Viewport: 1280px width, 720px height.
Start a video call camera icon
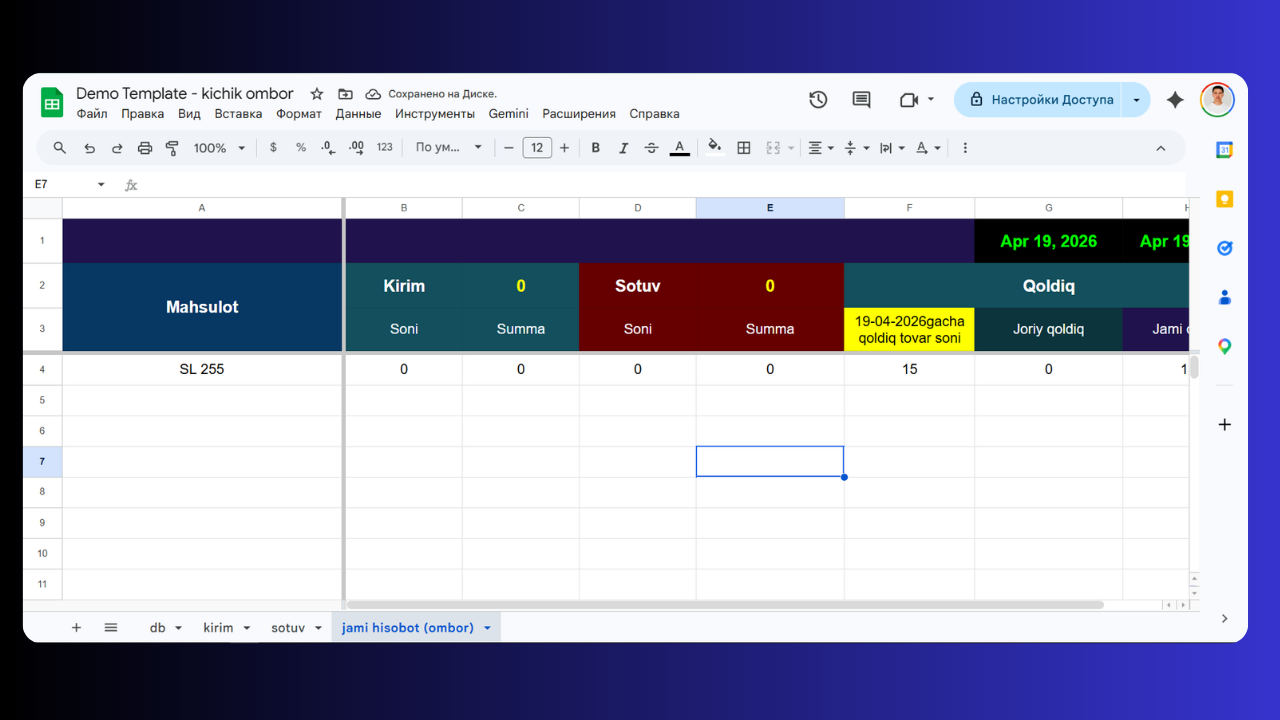(x=909, y=100)
